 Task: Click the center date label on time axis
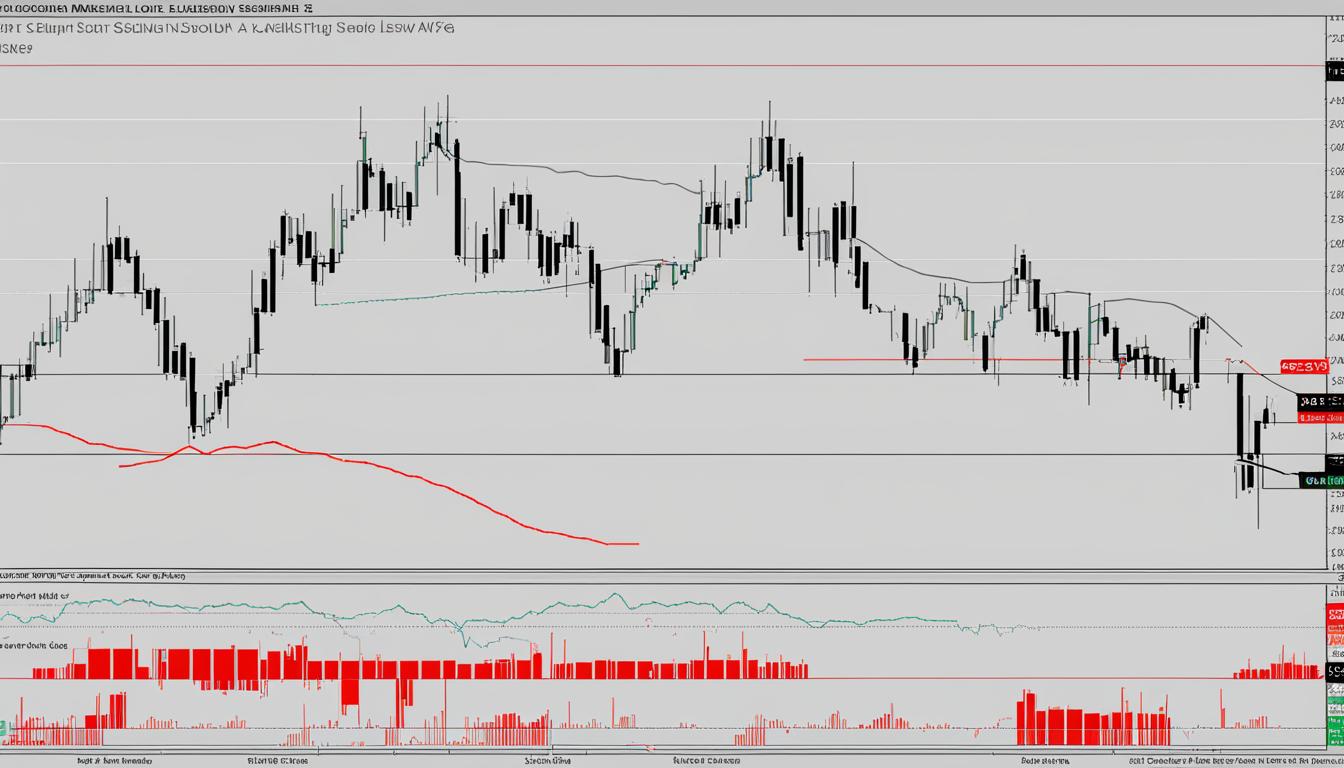(x=548, y=758)
